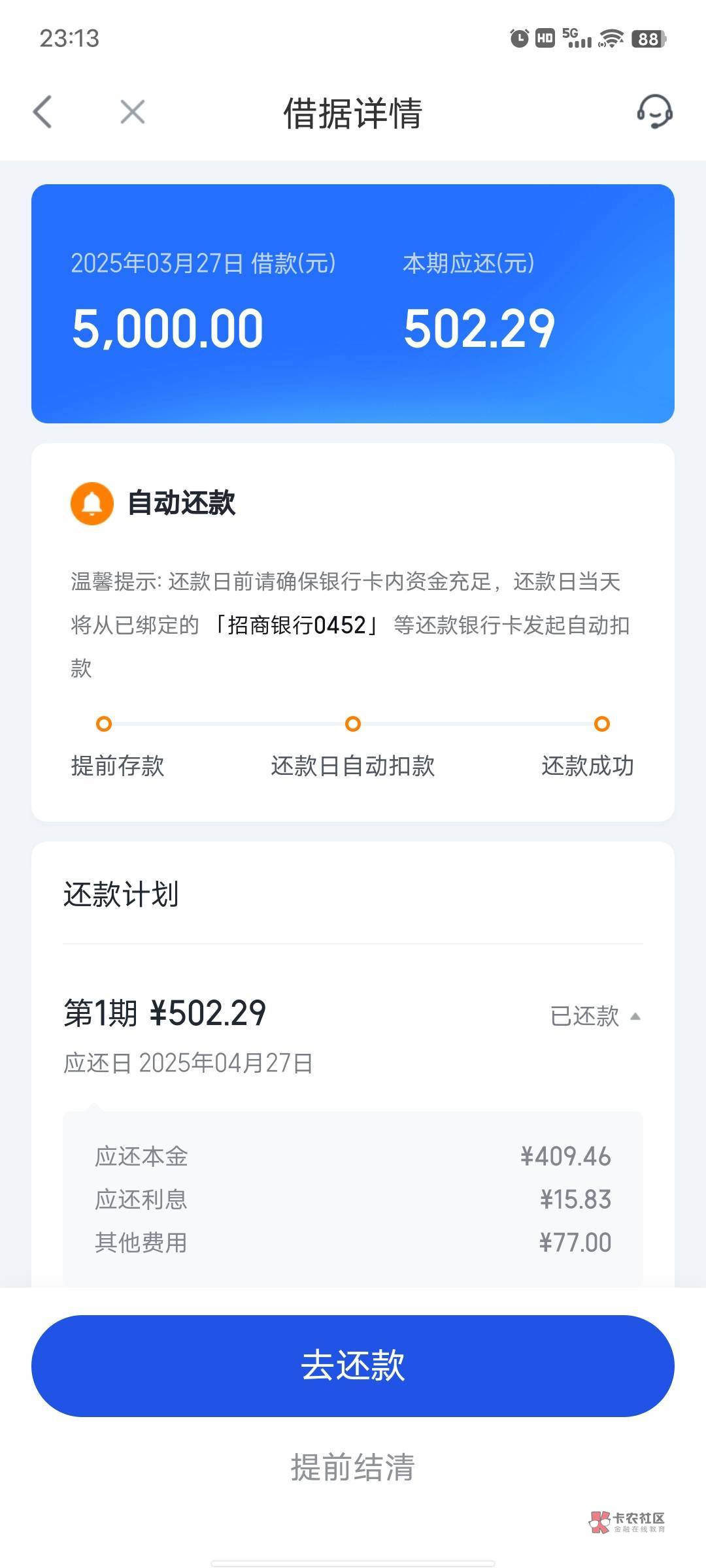Tap the 已还款 status label
The height and width of the screenshot is (1568, 706).
coord(584,1017)
